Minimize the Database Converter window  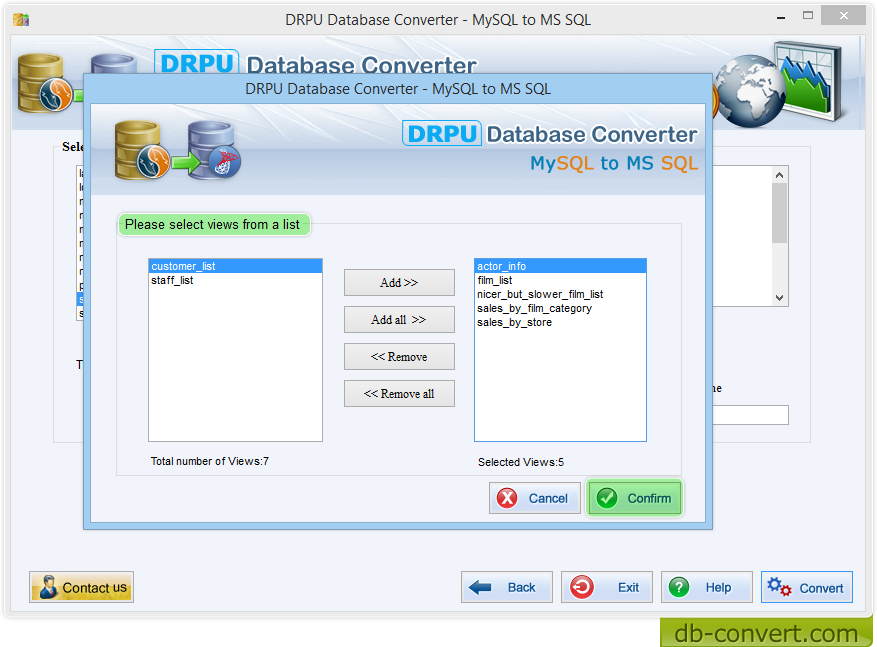point(781,17)
